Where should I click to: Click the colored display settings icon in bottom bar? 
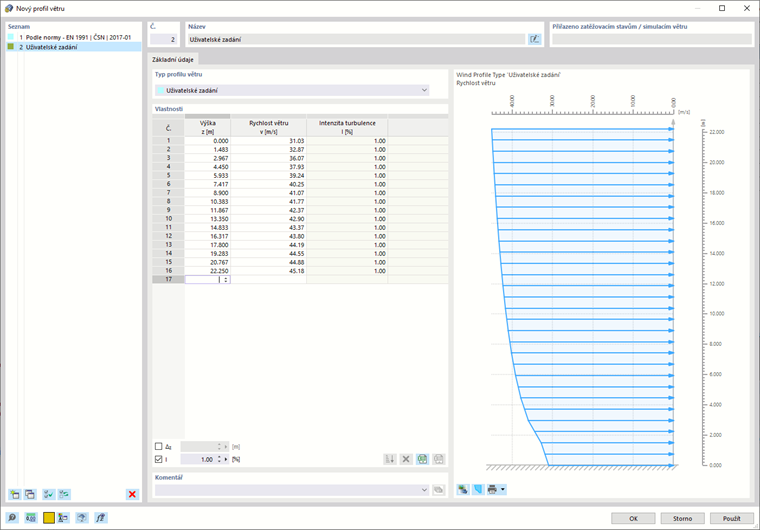[x=63, y=518]
